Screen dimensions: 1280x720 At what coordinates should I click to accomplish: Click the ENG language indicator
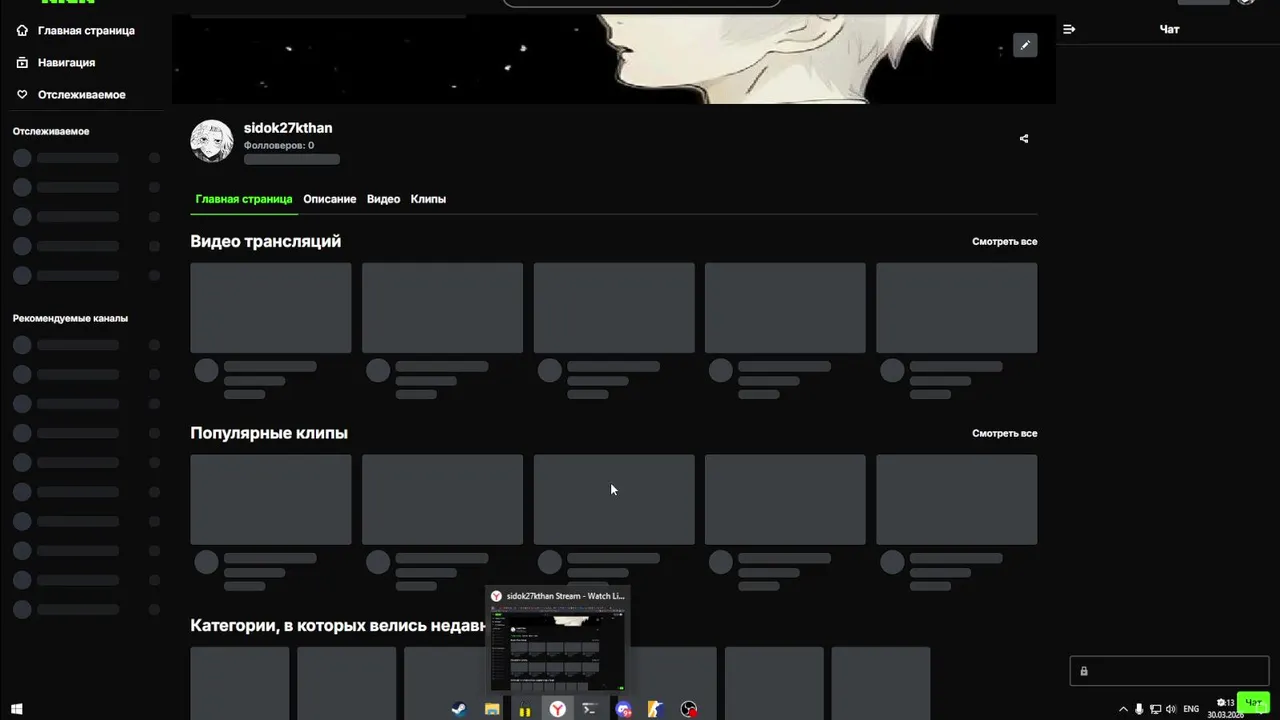click(1191, 709)
